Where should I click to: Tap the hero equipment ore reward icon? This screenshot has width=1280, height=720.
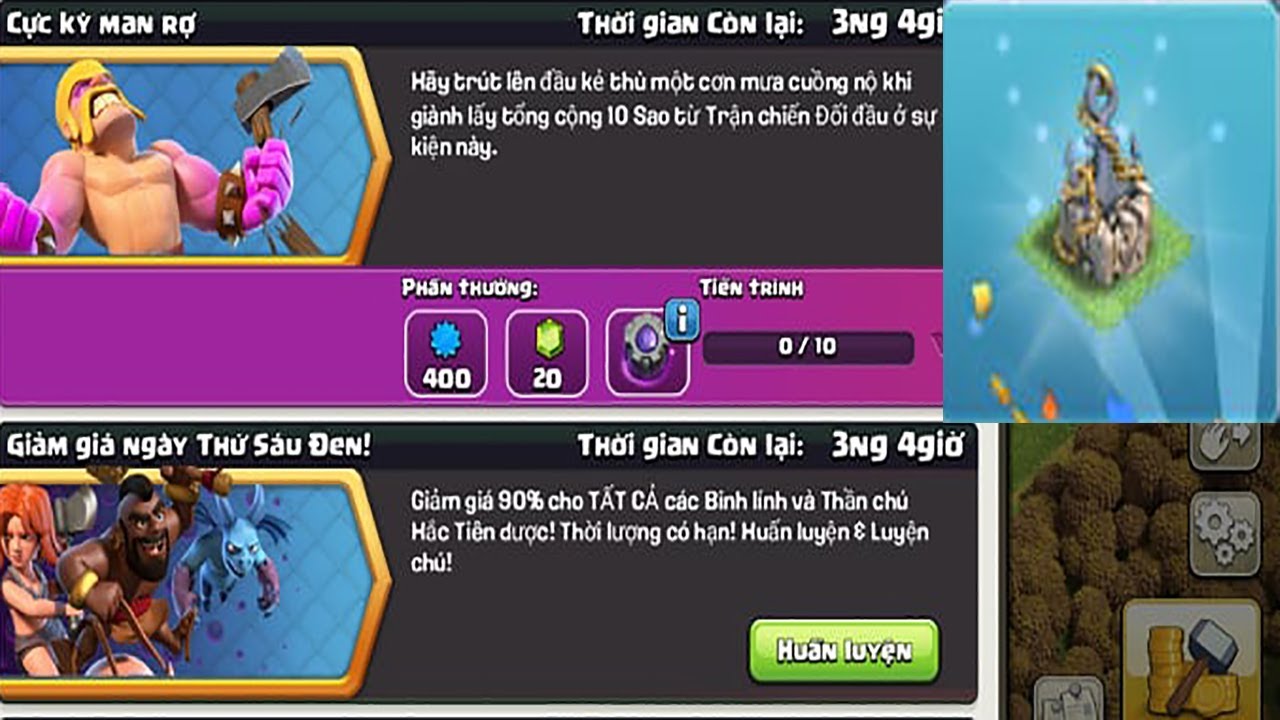[x=647, y=354]
